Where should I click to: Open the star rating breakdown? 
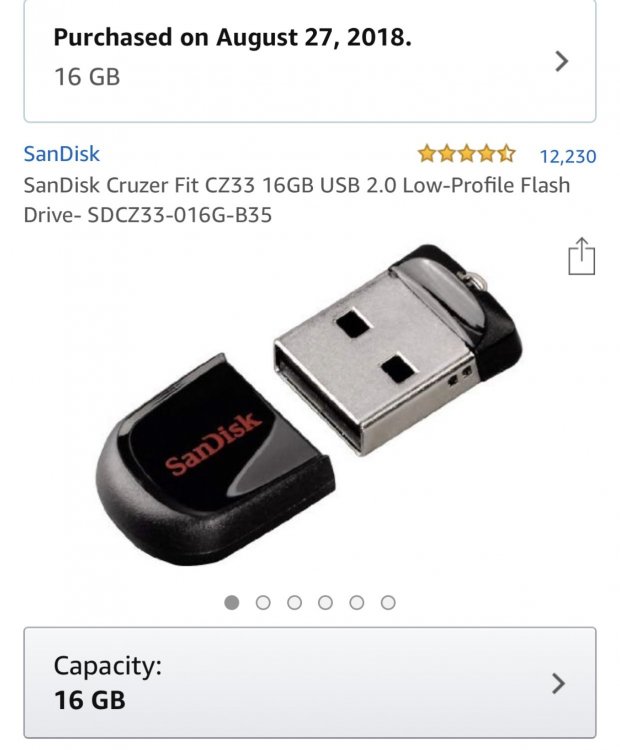[466, 154]
